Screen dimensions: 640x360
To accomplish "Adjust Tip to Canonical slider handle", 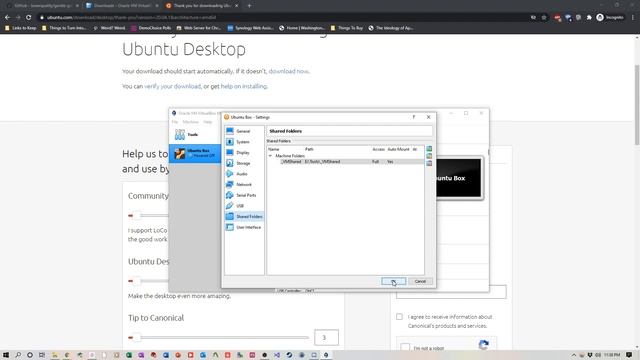I will pos(137,337).
